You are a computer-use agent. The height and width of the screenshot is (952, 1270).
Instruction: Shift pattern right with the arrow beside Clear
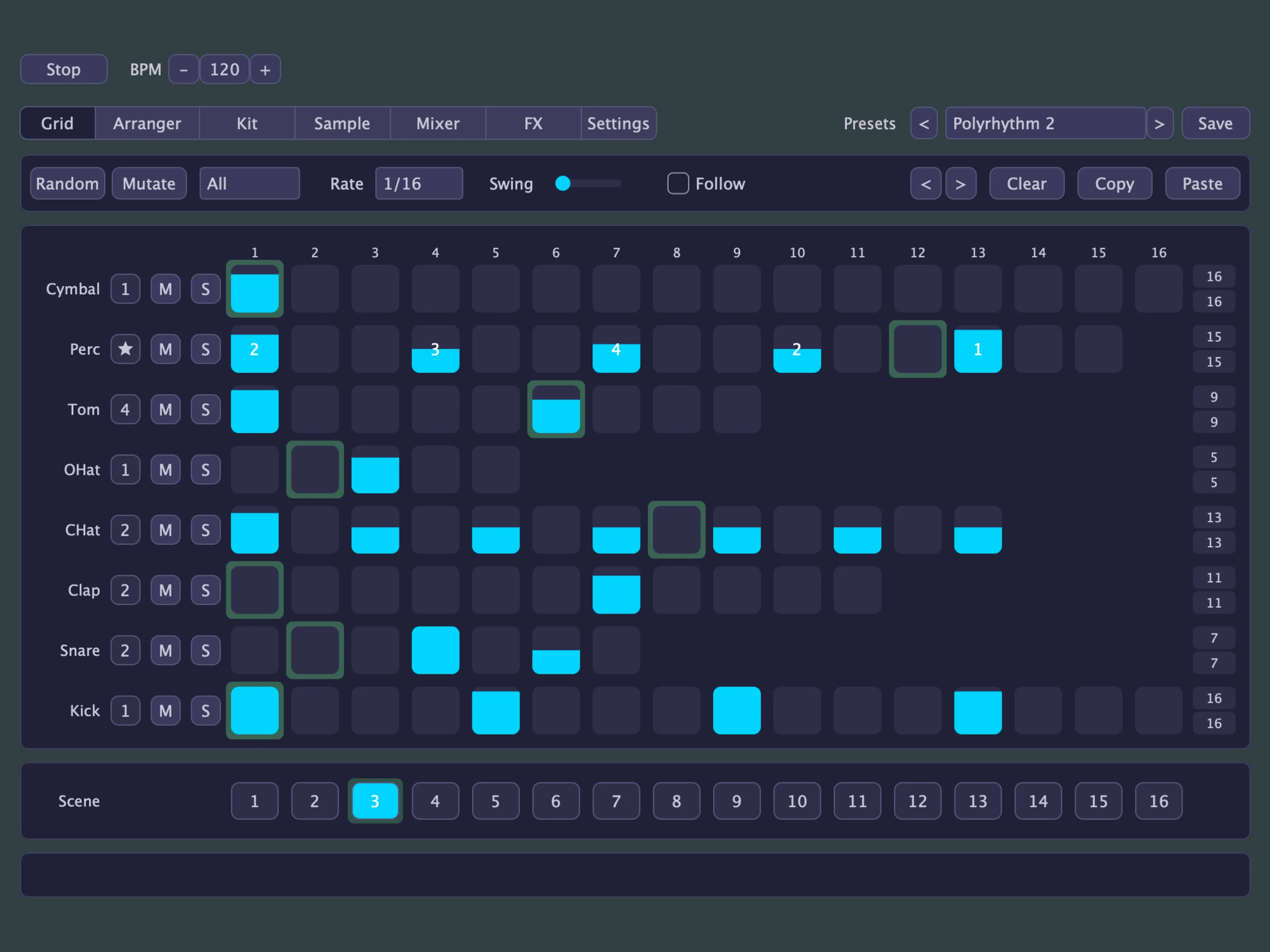960,184
